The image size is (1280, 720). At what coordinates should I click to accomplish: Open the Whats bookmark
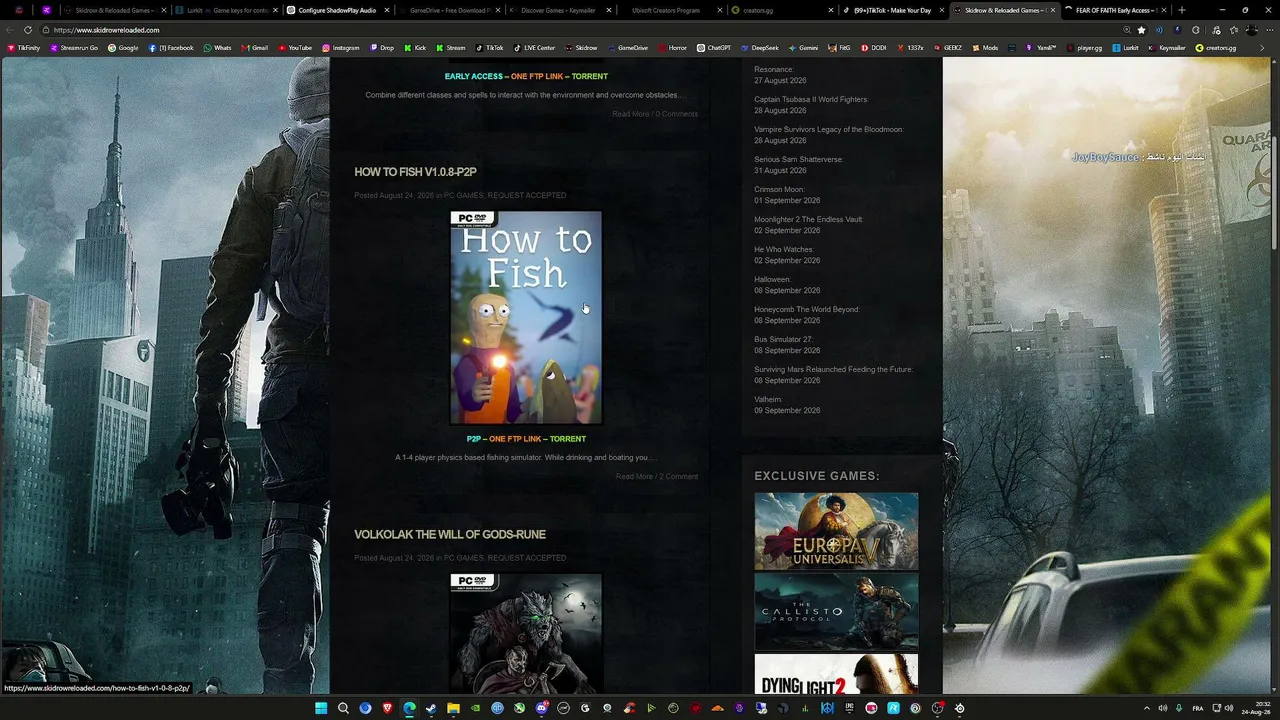[217, 48]
